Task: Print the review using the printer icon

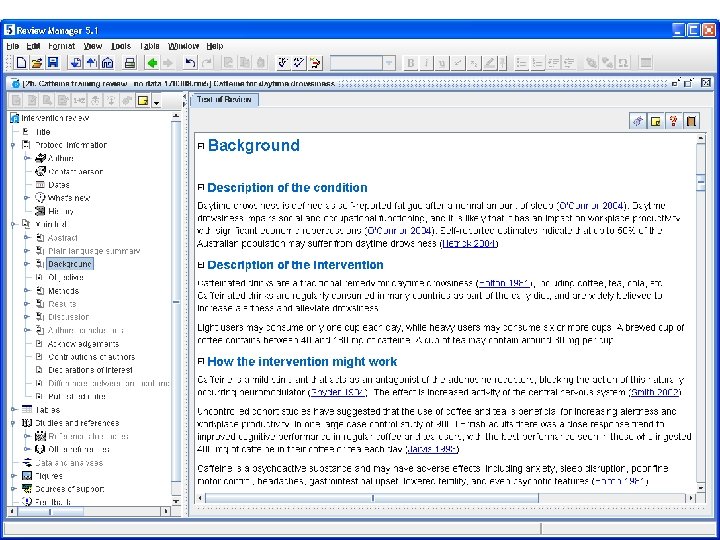Action: pos(130,63)
